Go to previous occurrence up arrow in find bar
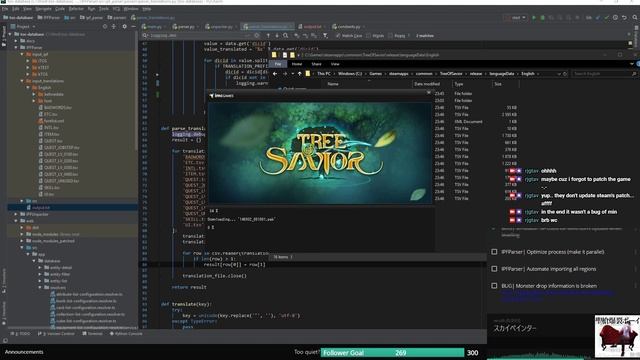 [268, 36]
